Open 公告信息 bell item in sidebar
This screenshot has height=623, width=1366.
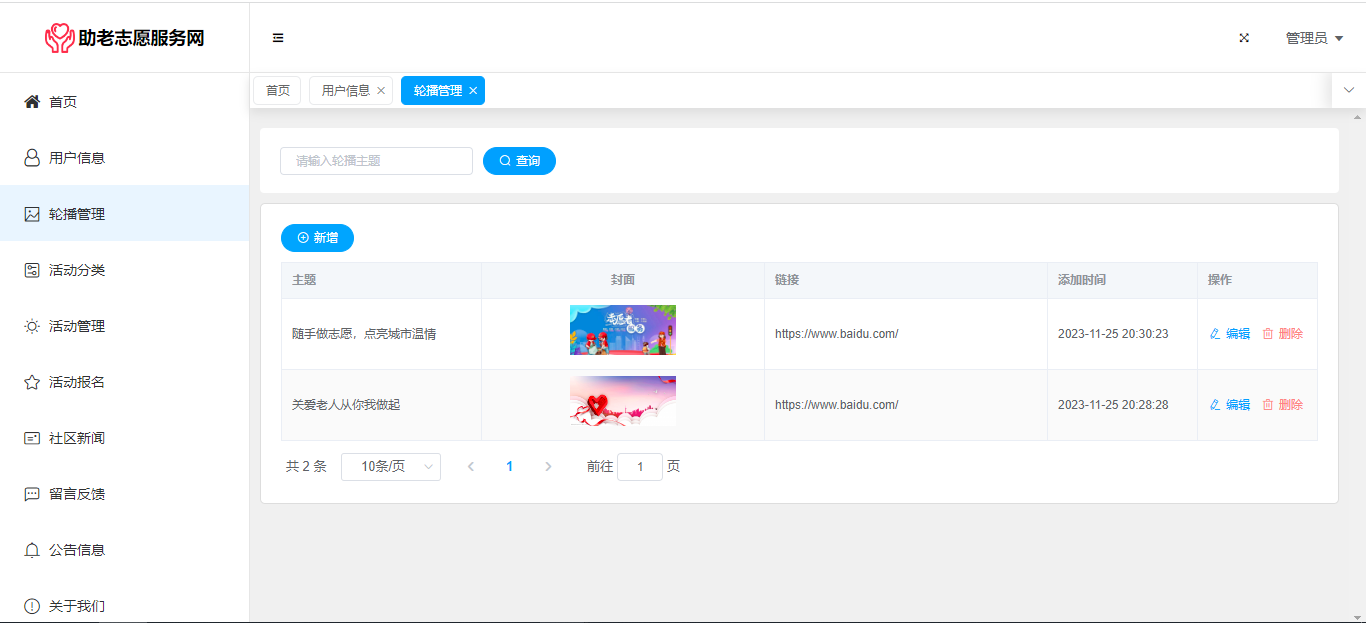coord(76,550)
